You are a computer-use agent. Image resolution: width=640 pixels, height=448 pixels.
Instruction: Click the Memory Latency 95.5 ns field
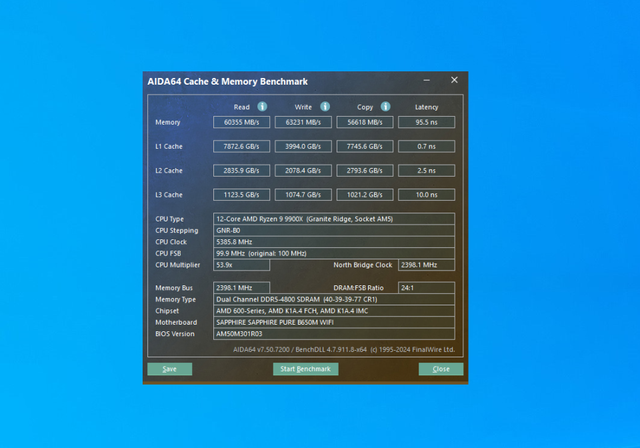point(427,122)
